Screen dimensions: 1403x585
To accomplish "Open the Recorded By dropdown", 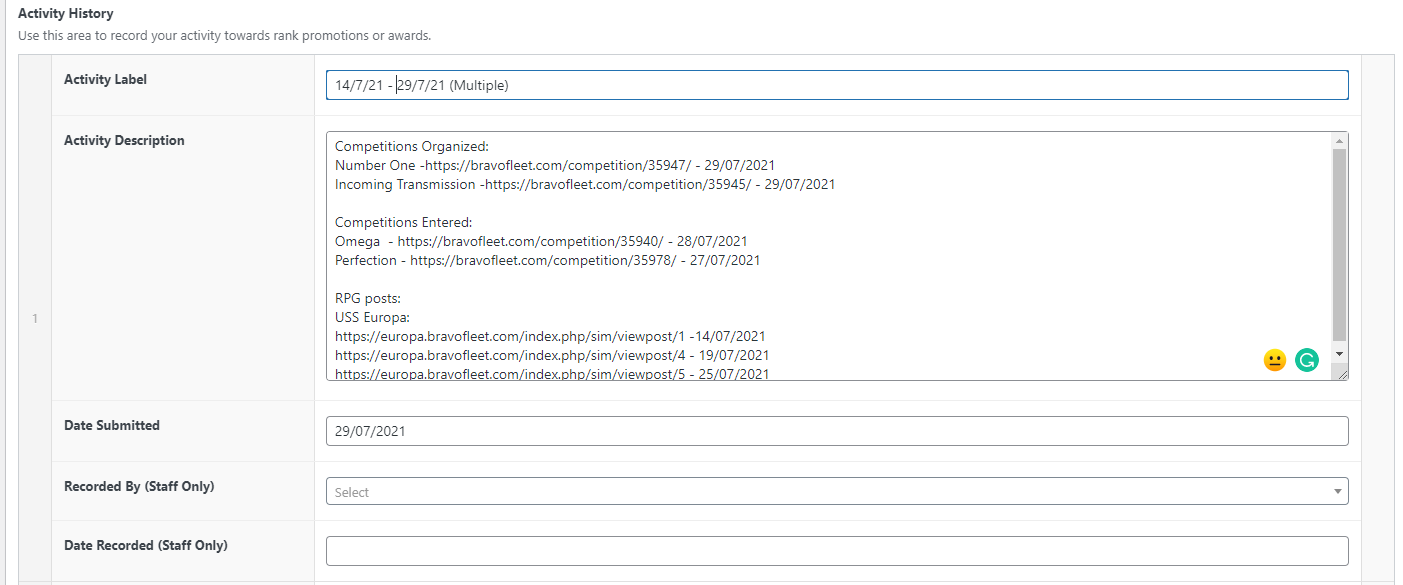I will tap(836, 491).
